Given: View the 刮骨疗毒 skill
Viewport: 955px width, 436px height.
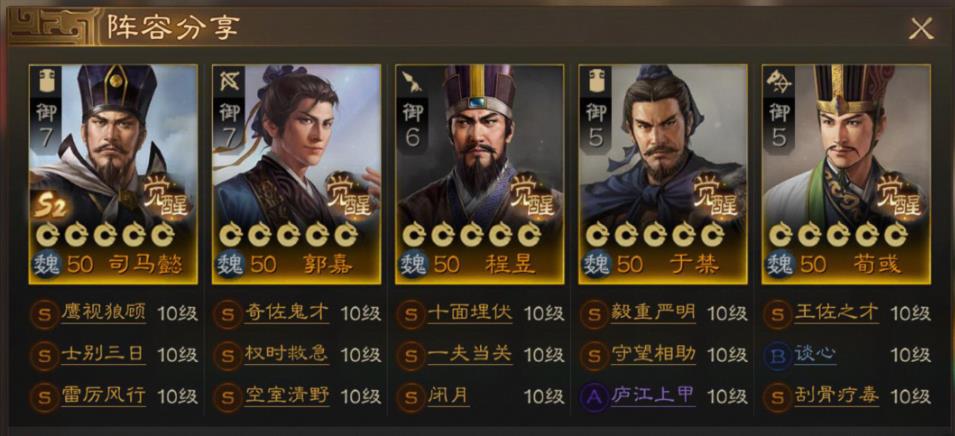Looking at the screenshot, I should pyautogui.click(x=837, y=396).
